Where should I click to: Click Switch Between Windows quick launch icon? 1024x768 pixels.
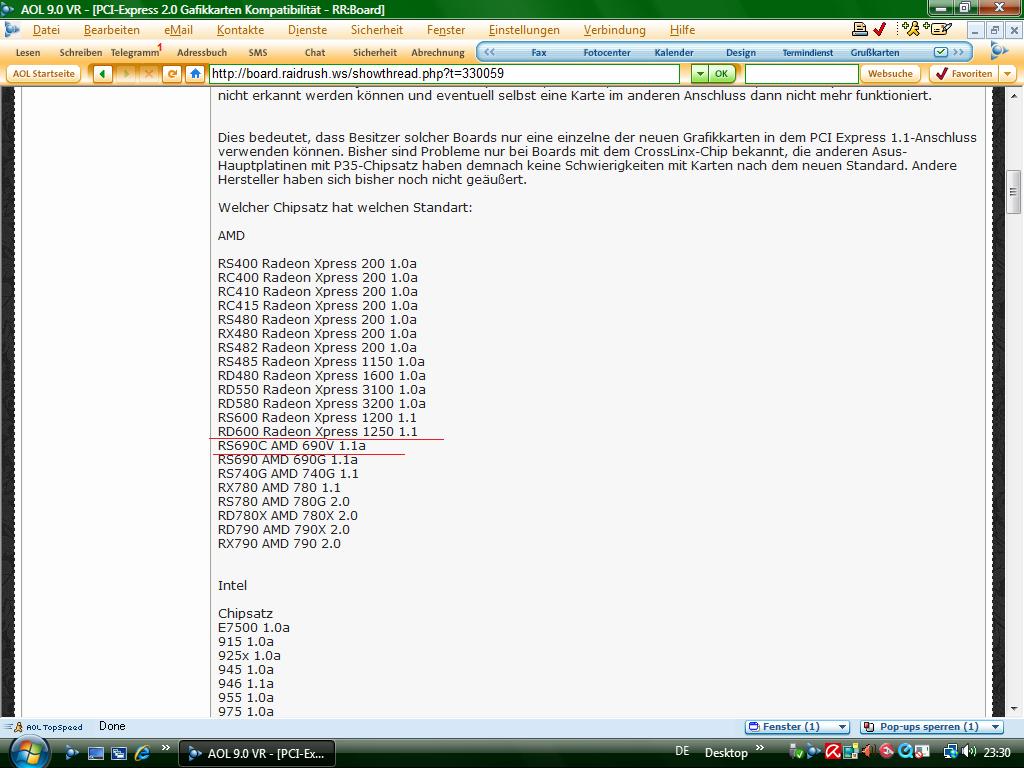119,753
